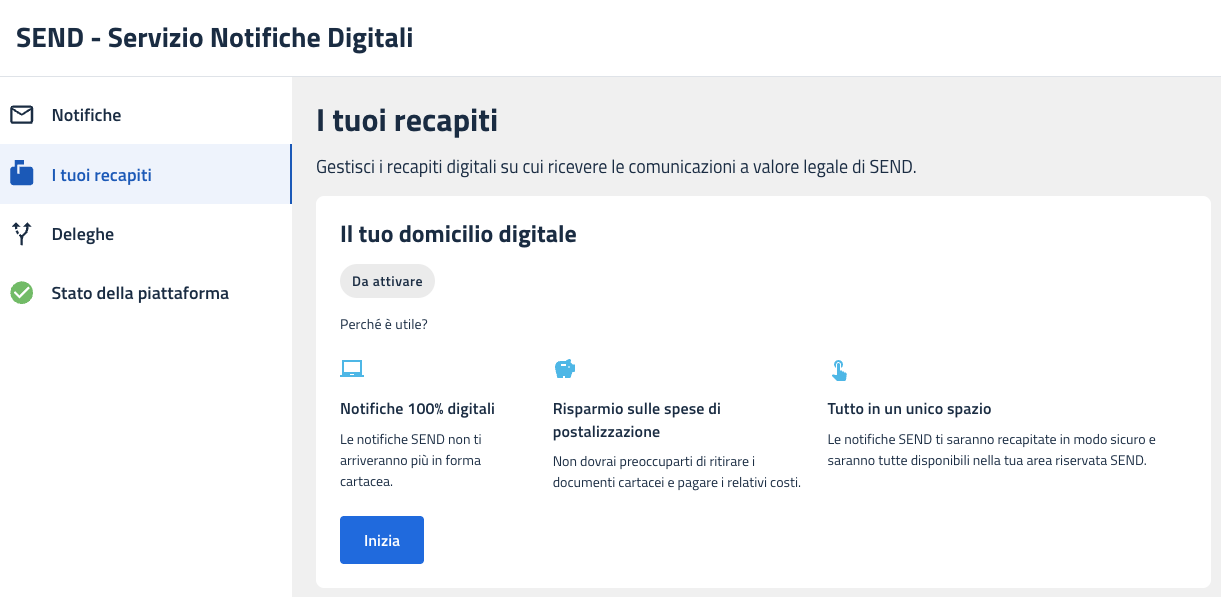Go to the Deleghe section

83,234
